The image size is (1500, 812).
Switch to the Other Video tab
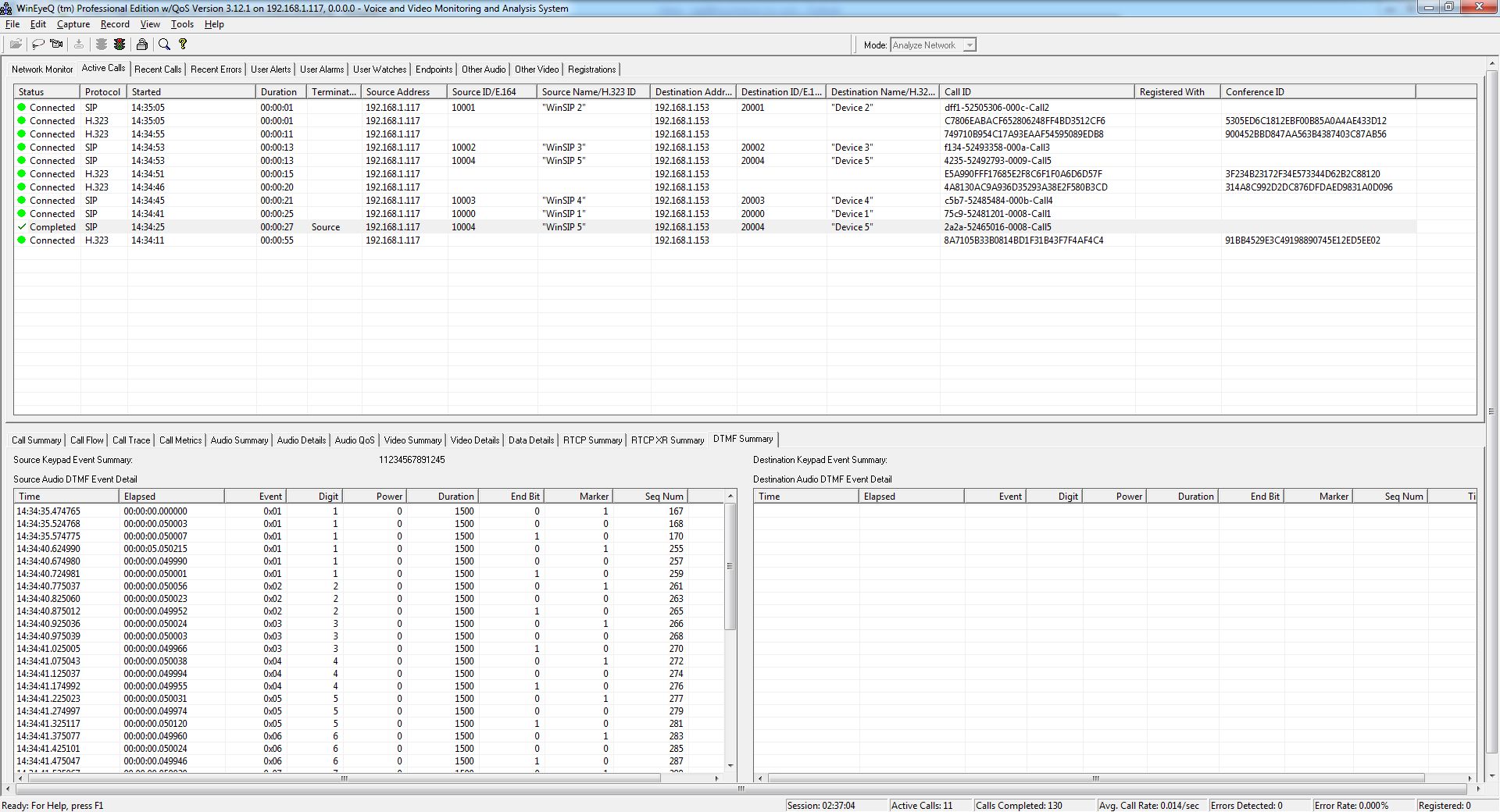[x=537, y=69]
